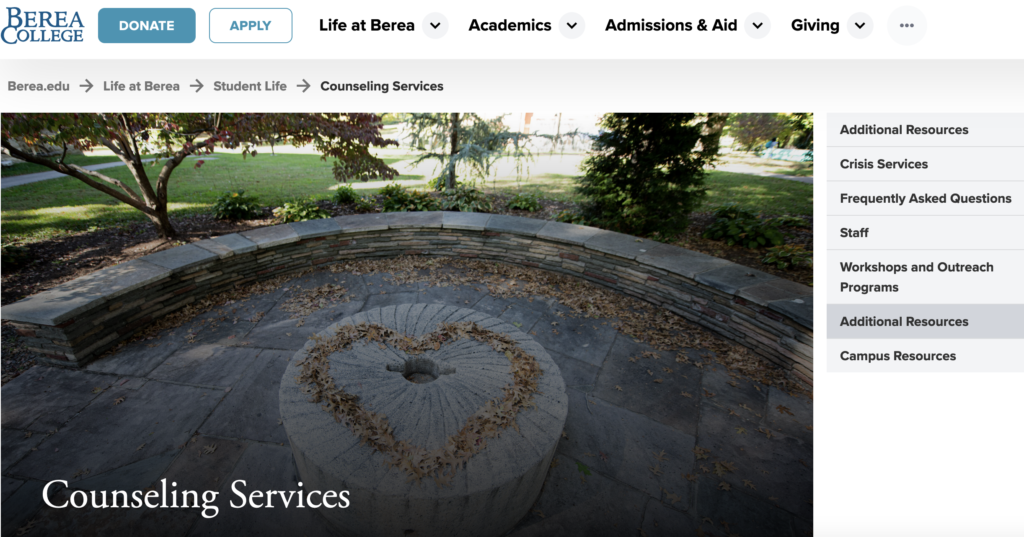Image resolution: width=1024 pixels, height=537 pixels.
Task: Go to Student Life breadcrumb
Action: point(249,86)
